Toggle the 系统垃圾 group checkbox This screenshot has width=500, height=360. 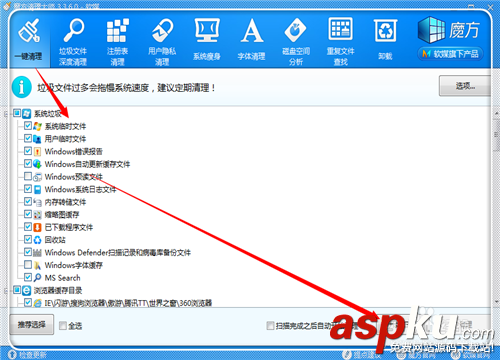click(17, 113)
